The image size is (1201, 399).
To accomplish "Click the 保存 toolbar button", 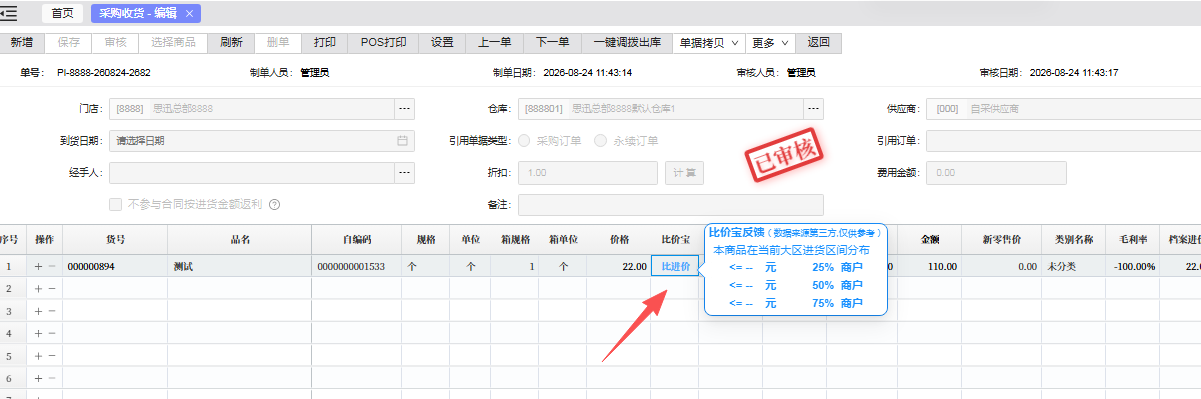I will coord(68,42).
